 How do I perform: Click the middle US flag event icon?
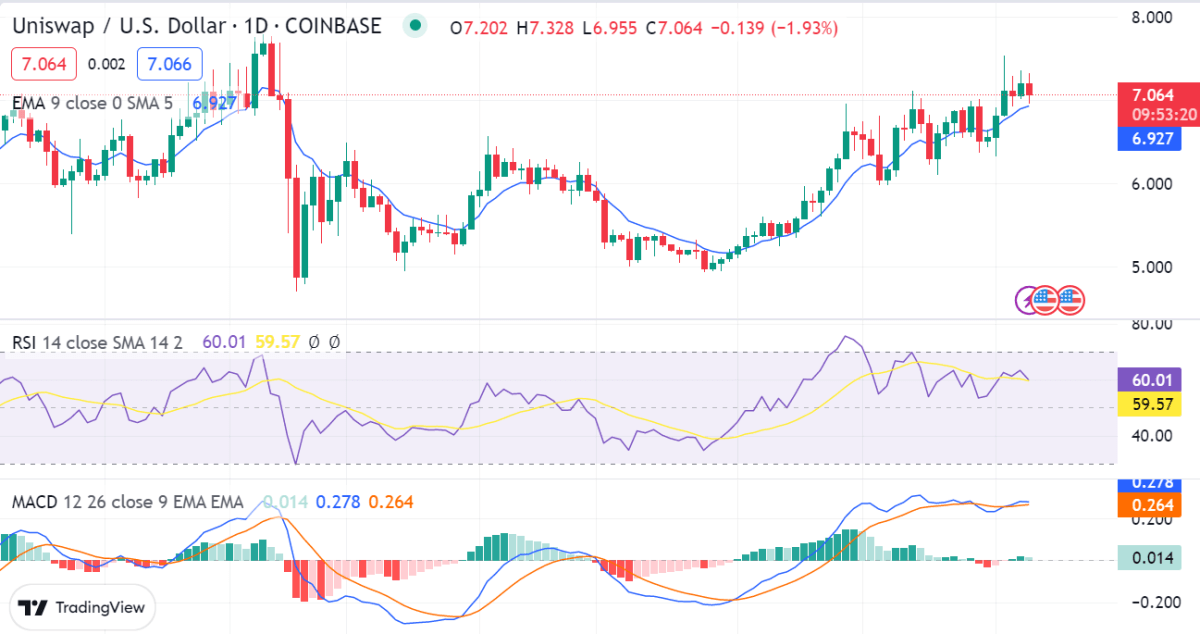[1047, 299]
